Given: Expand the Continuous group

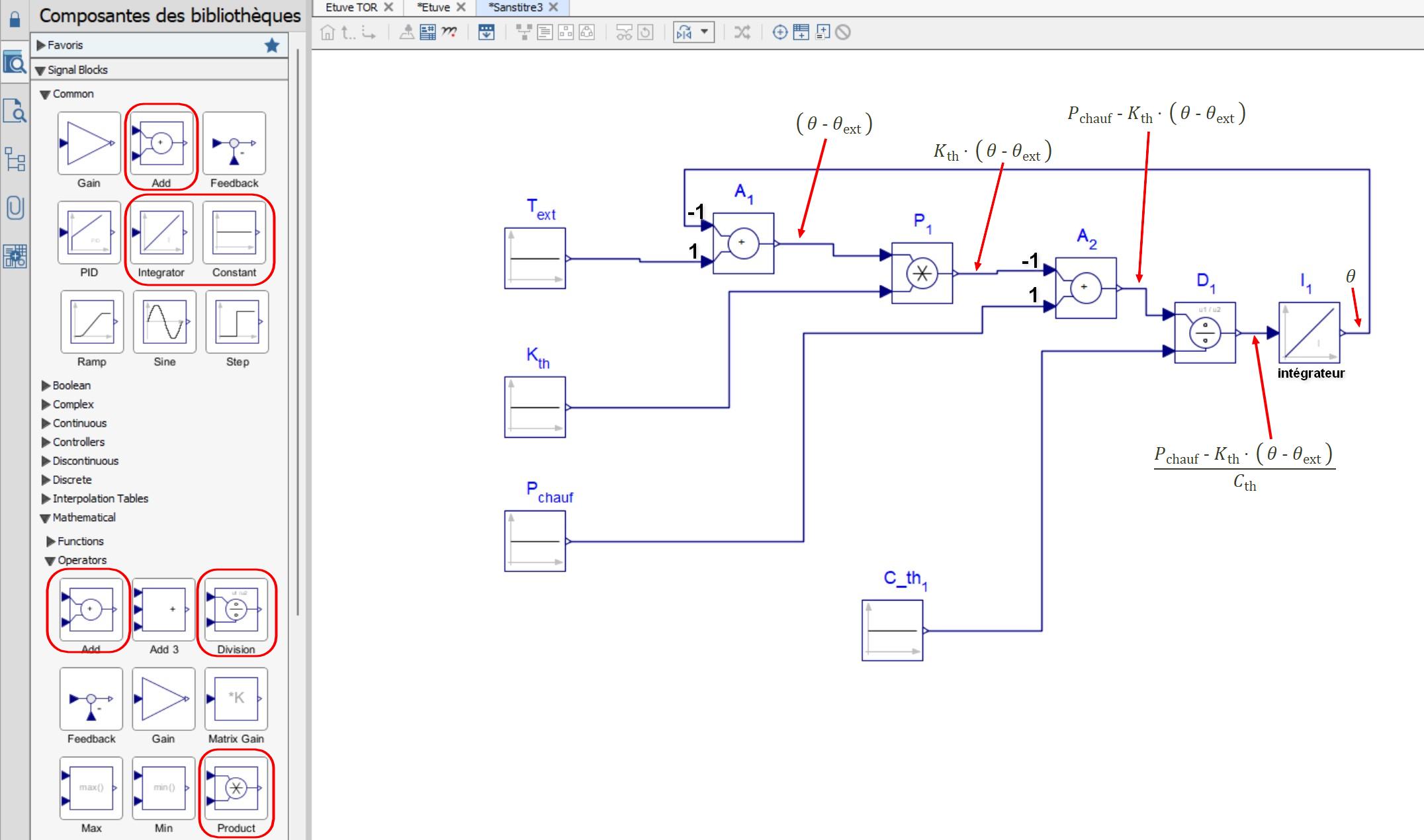Looking at the screenshot, I should coord(46,423).
